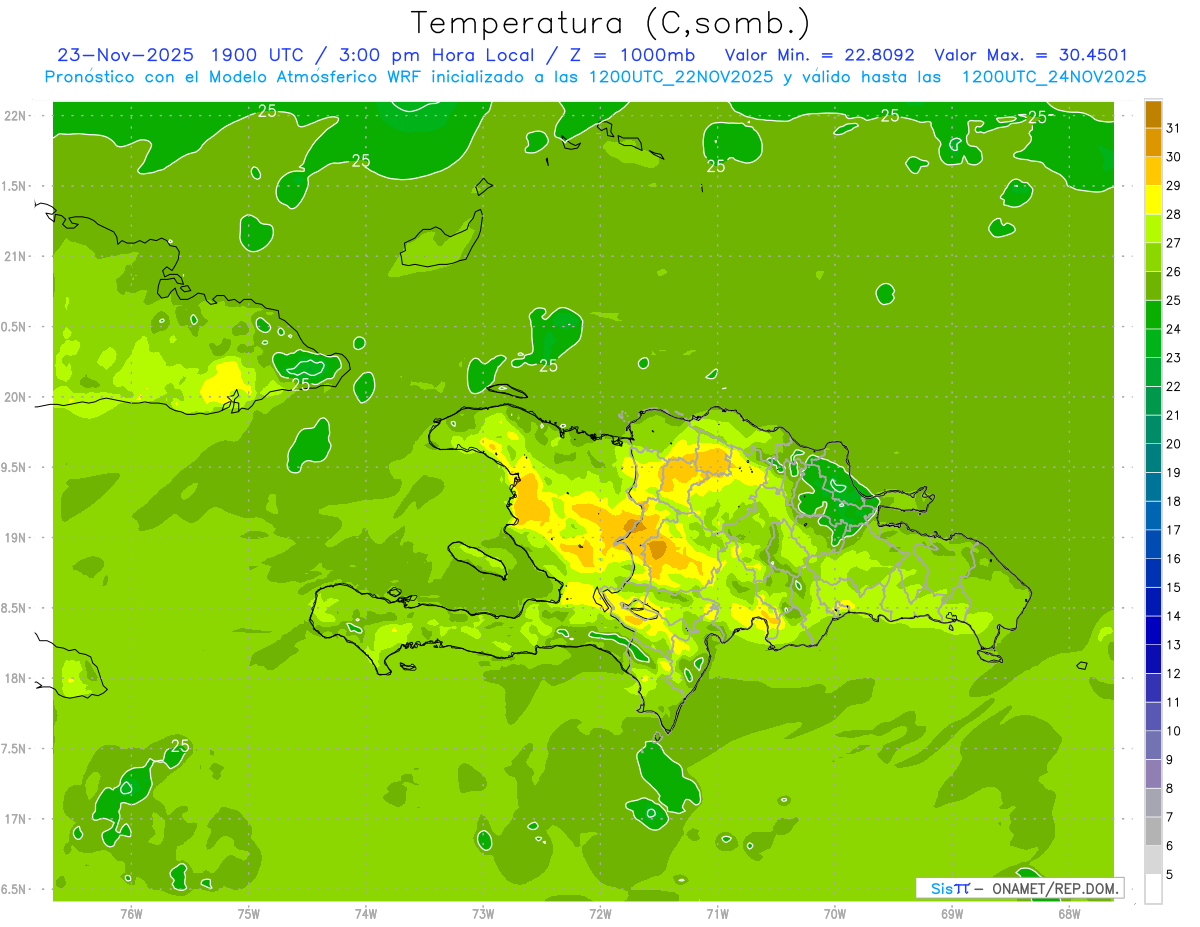Click the legend swatch between 25 and 26
1200x927 pixels.
pyautogui.click(x=1153, y=286)
